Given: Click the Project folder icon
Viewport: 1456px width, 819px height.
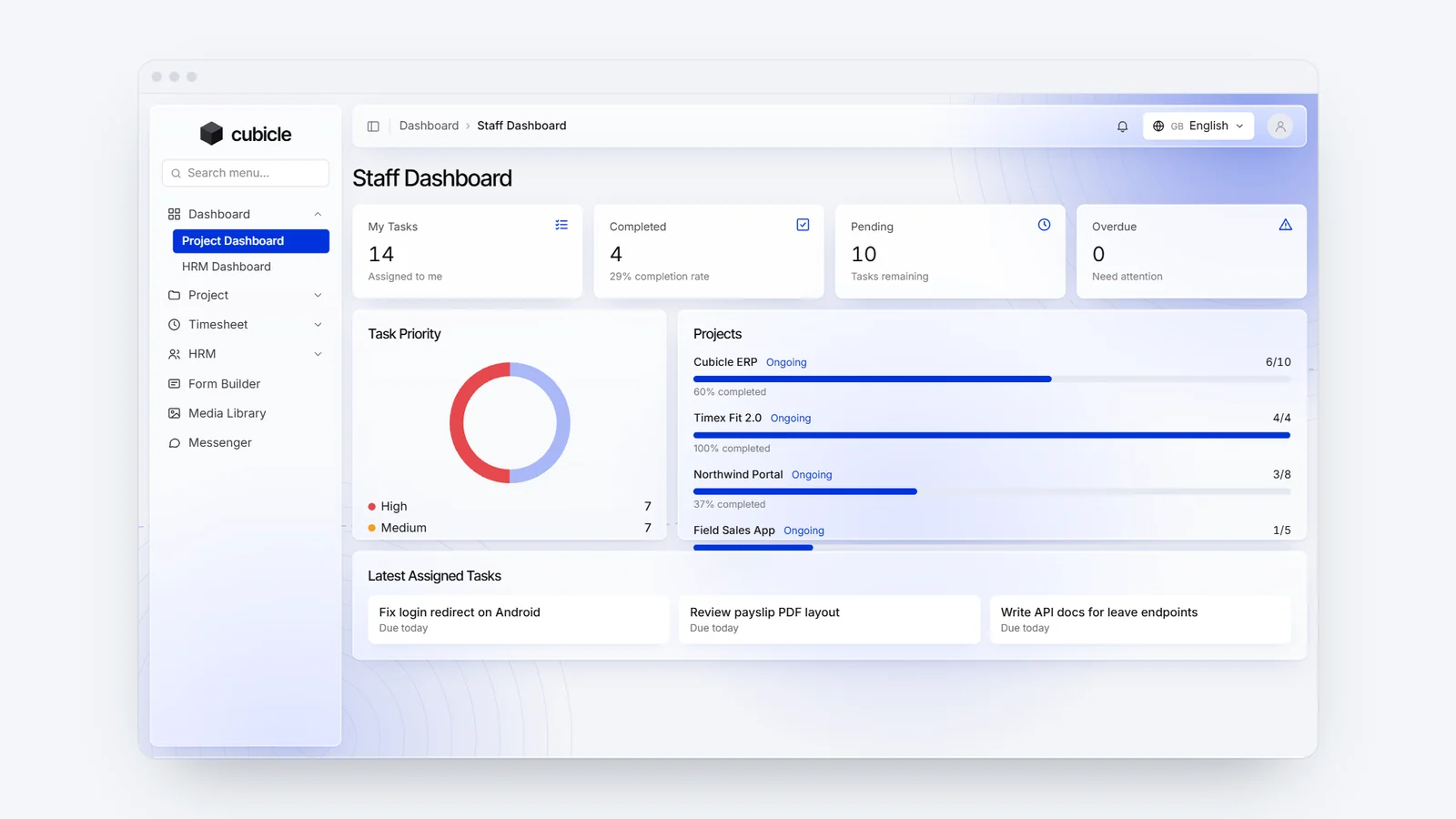Looking at the screenshot, I should 174,296.
